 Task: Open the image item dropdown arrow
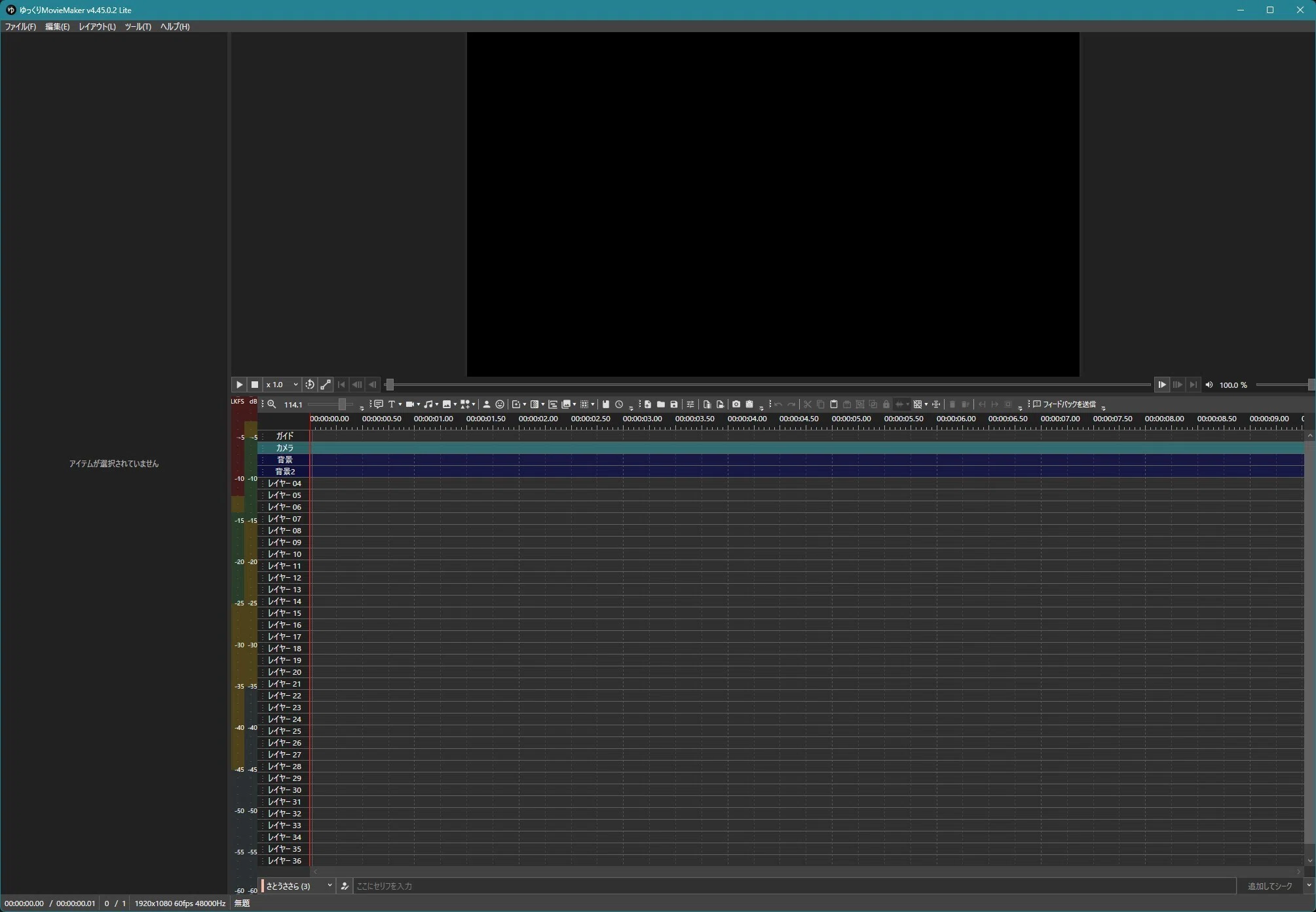[x=455, y=404]
